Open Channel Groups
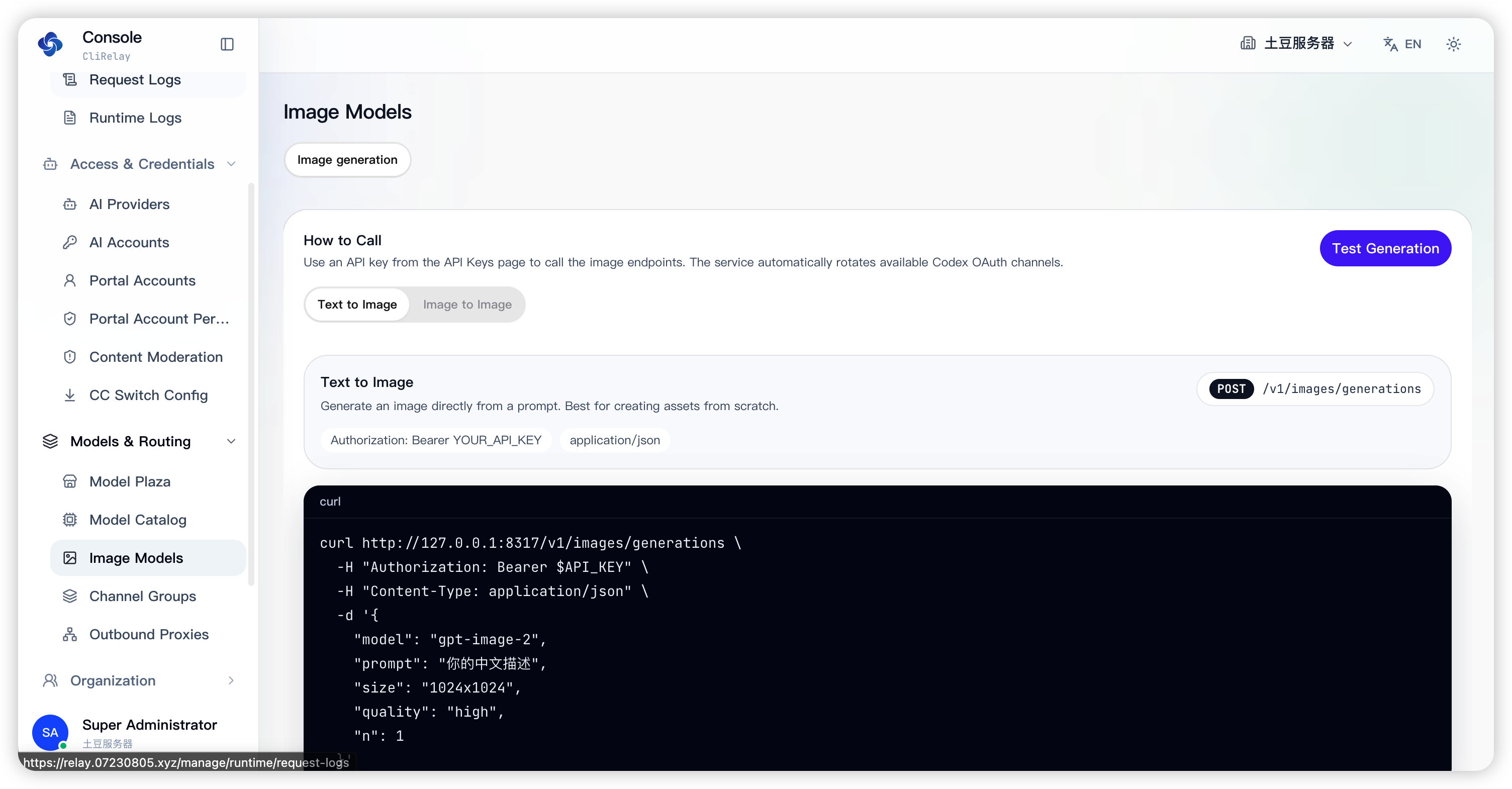Image resolution: width=1512 pixels, height=789 pixels. 148,596
